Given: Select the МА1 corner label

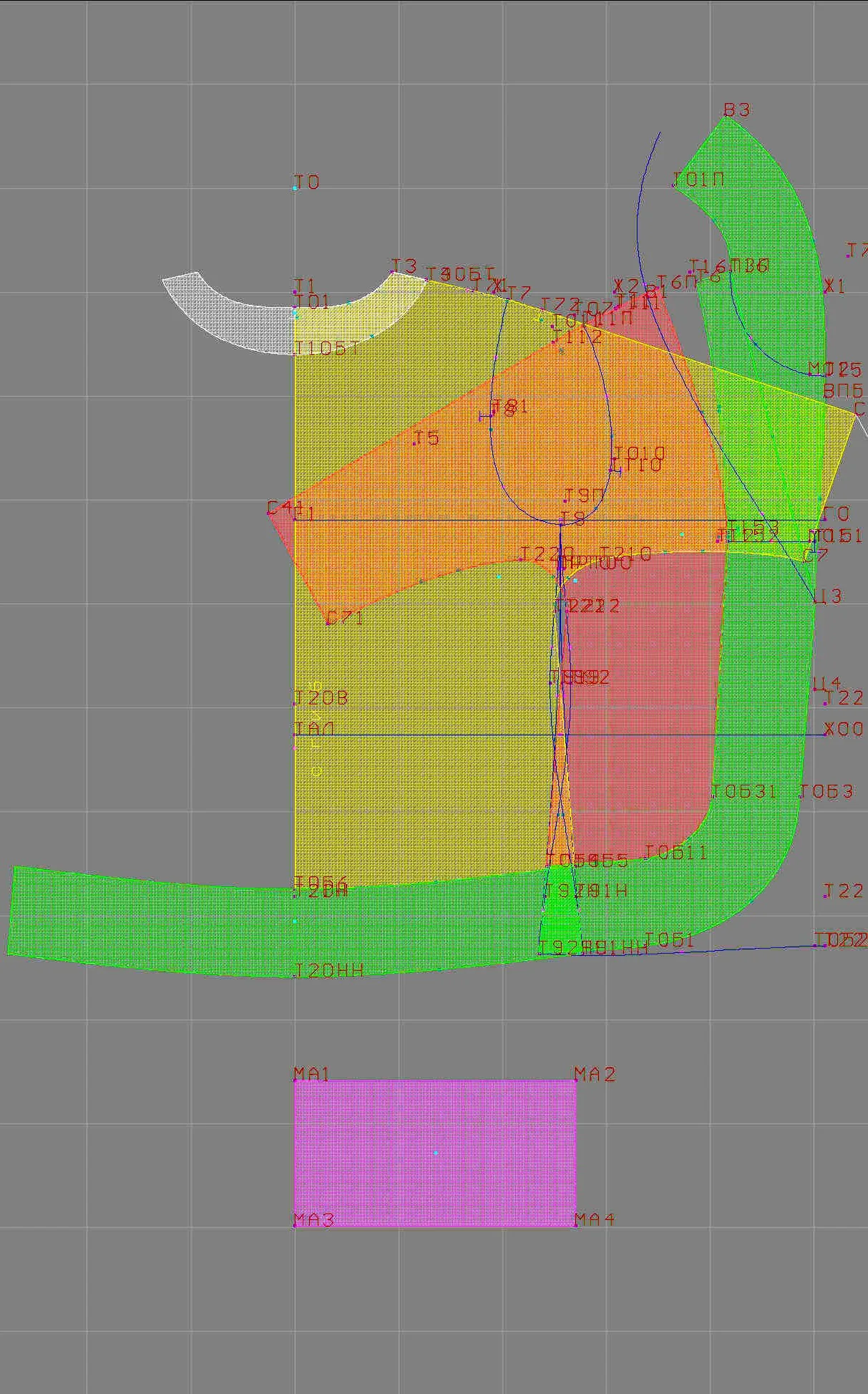Looking at the screenshot, I should [312, 1074].
